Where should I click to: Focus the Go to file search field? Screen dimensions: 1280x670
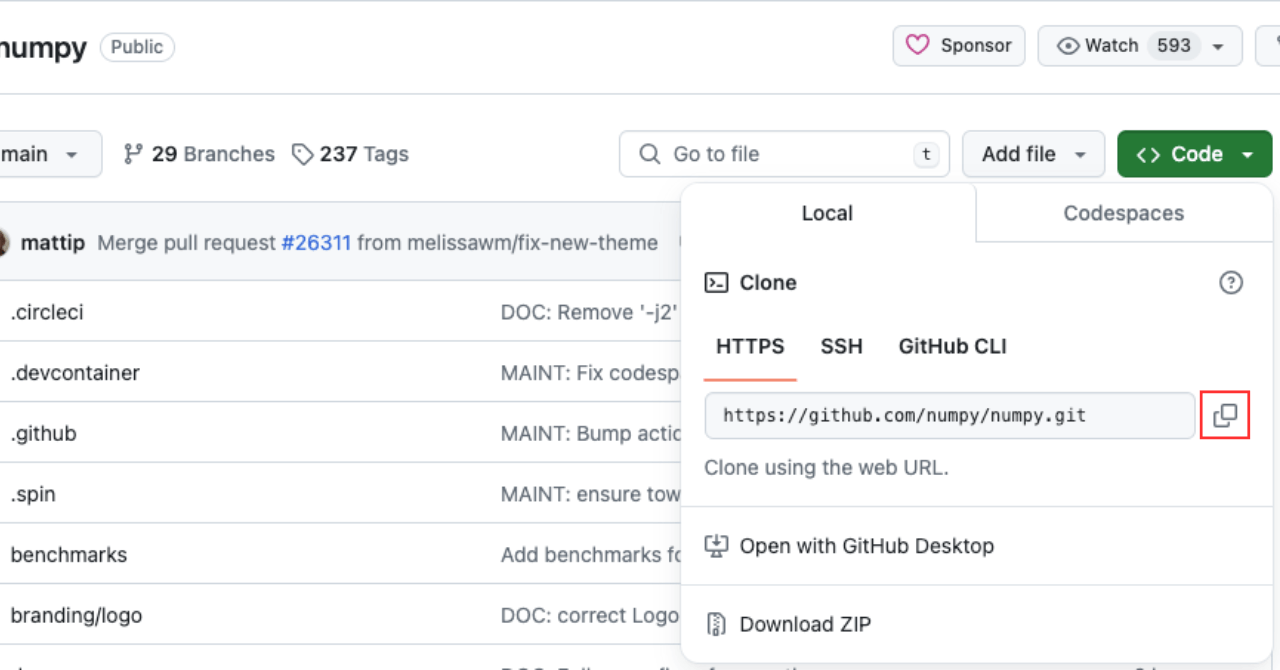point(785,154)
